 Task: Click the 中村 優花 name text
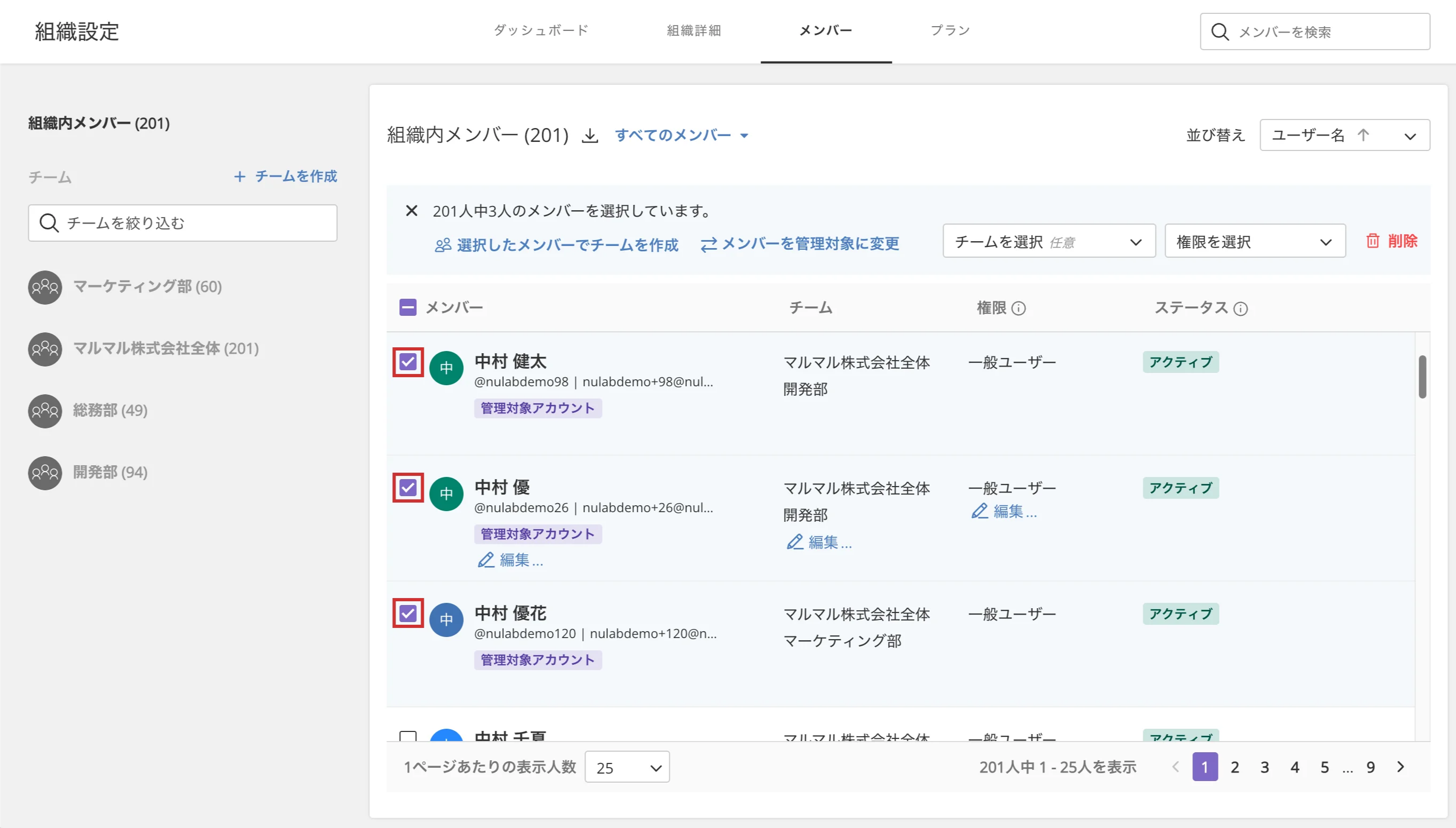click(511, 613)
